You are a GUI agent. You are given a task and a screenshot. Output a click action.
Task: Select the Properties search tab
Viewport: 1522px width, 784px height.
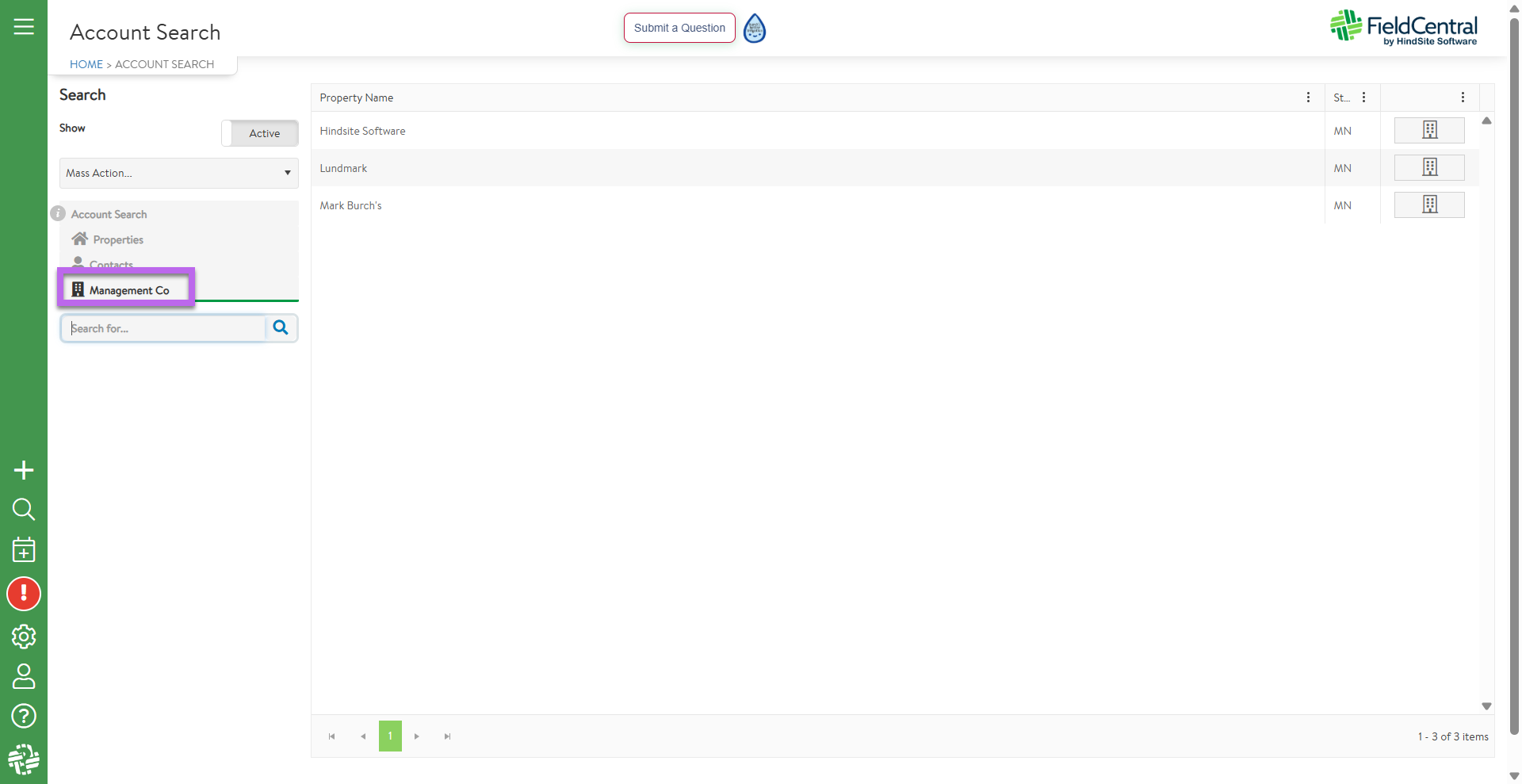(117, 239)
